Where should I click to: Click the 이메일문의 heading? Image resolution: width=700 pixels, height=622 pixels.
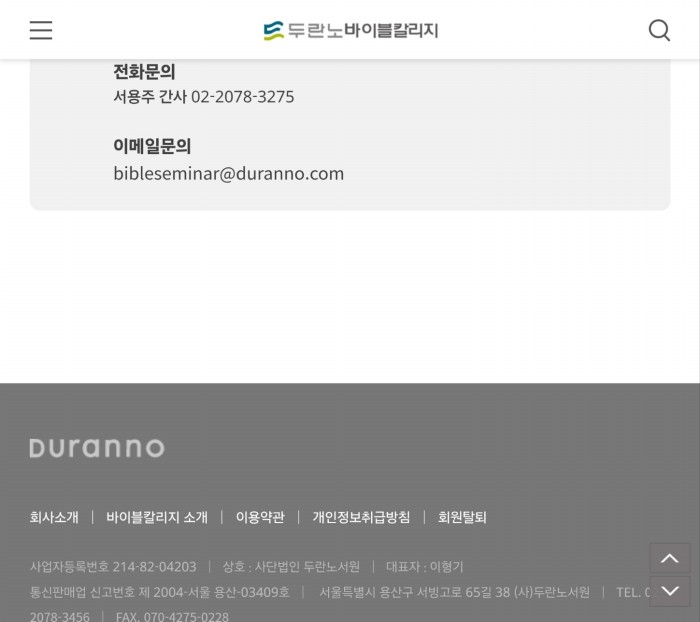click(152, 146)
